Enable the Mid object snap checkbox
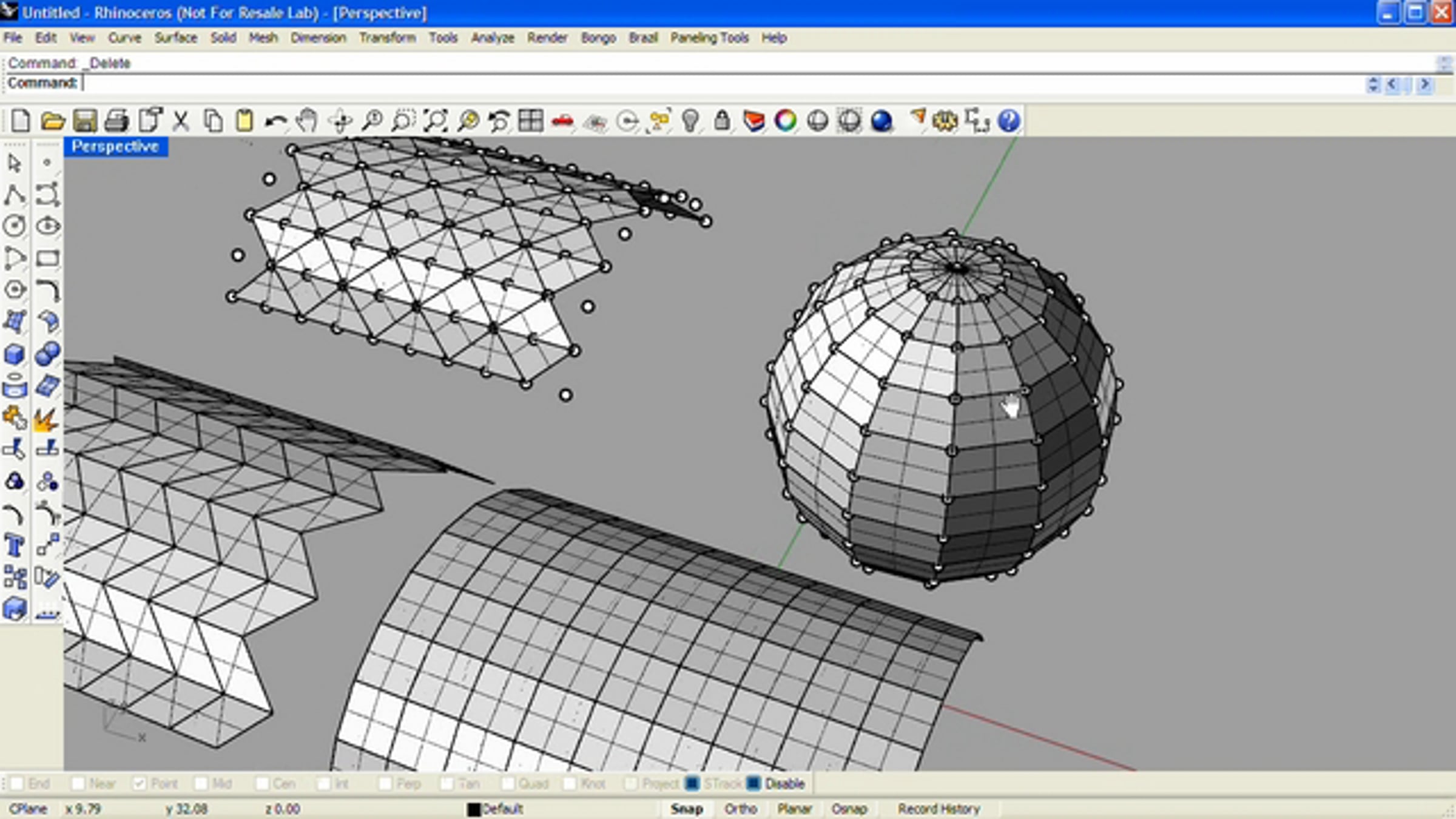Image resolution: width=1456 pixels, height=819 pixels. pos(201,784)
